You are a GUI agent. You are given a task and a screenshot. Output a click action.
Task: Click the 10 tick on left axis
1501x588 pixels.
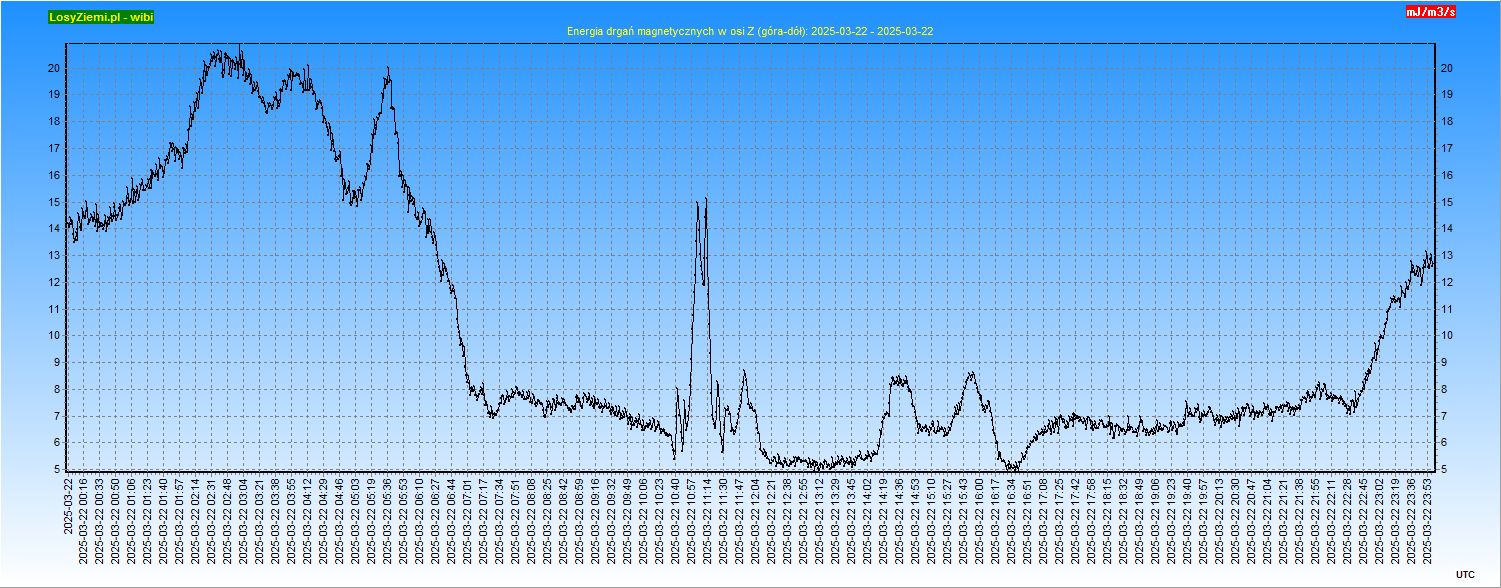pos(55,336)
